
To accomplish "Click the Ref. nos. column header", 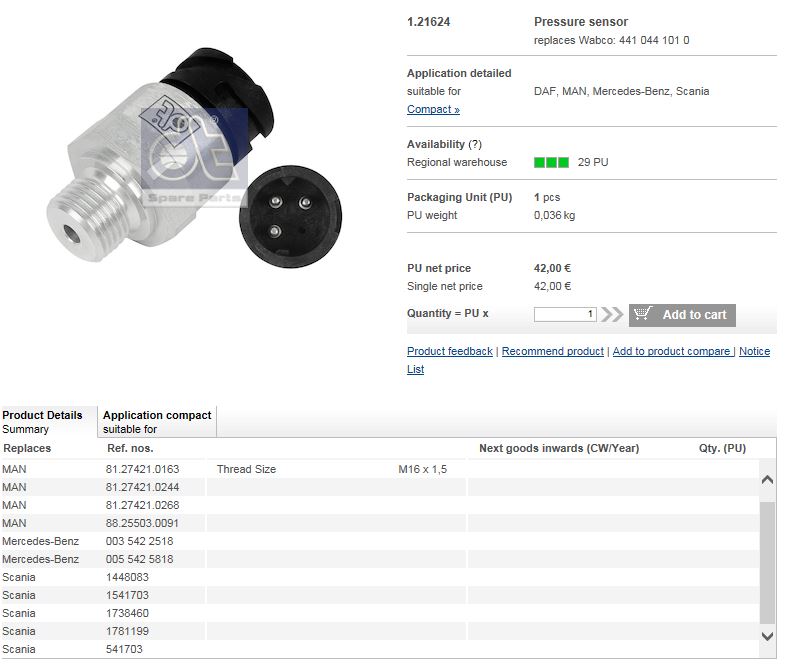I will pos(130,448).
